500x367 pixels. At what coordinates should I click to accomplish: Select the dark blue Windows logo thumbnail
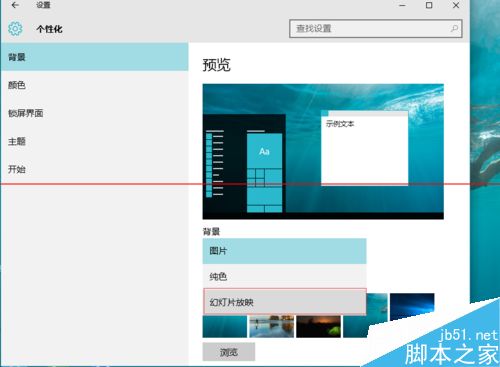[412, 307]
